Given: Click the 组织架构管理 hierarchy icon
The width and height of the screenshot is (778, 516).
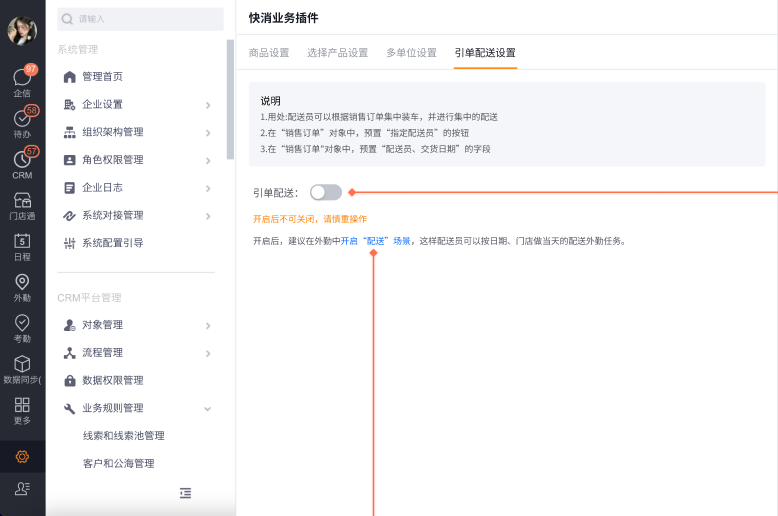Looking at the screenshot, I should point(69,132).
